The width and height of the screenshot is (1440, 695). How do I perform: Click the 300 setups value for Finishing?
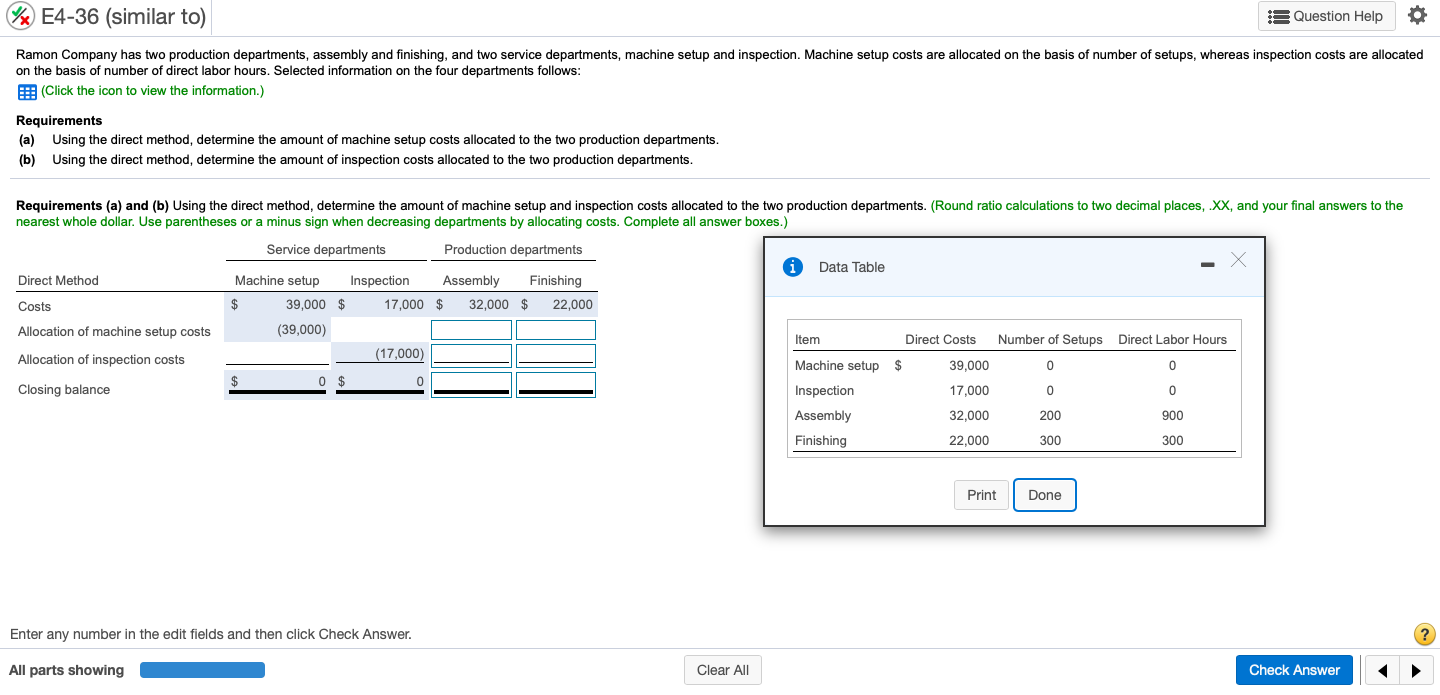(1050, 440)
